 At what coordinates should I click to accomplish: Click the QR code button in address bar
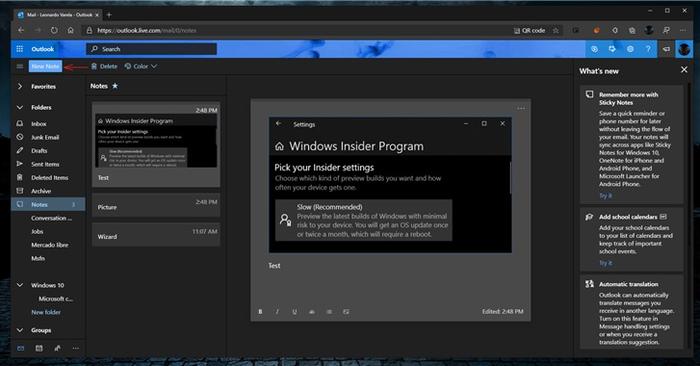pos(530,30)
